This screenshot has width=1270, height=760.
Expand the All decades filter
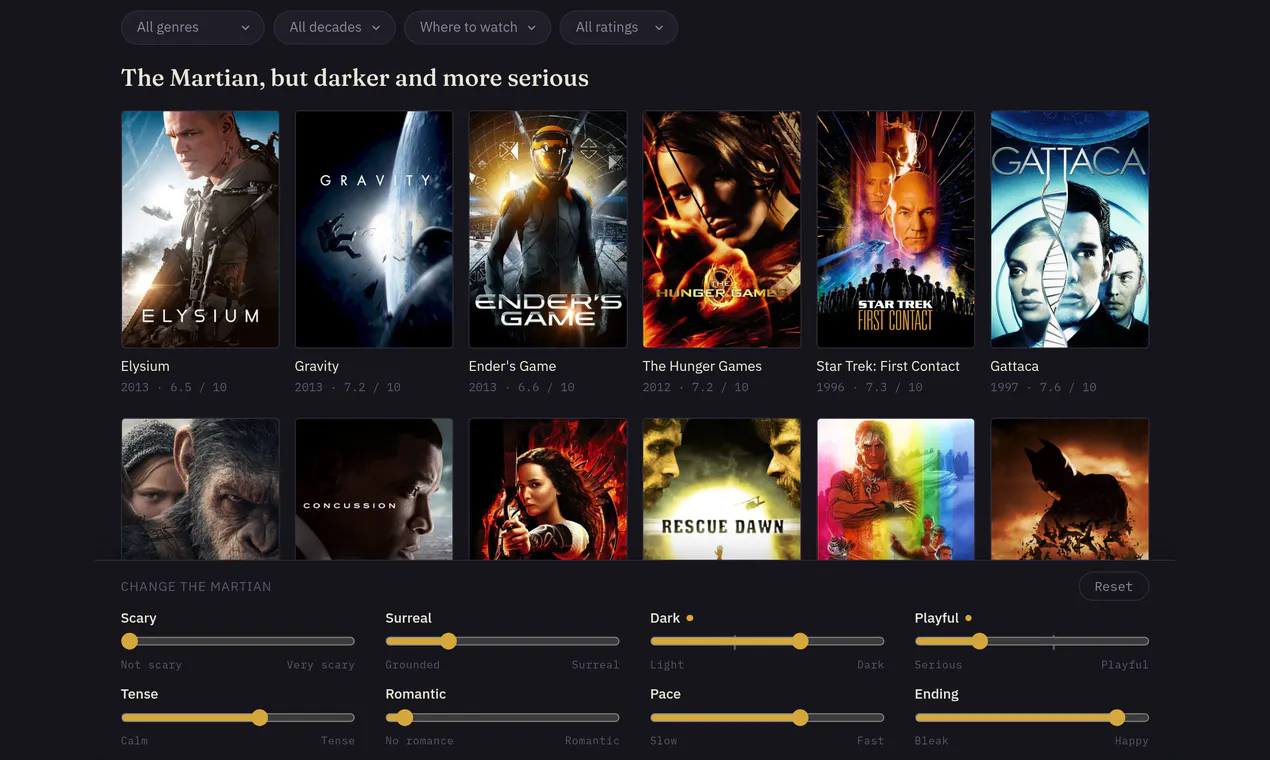point(334,27)
